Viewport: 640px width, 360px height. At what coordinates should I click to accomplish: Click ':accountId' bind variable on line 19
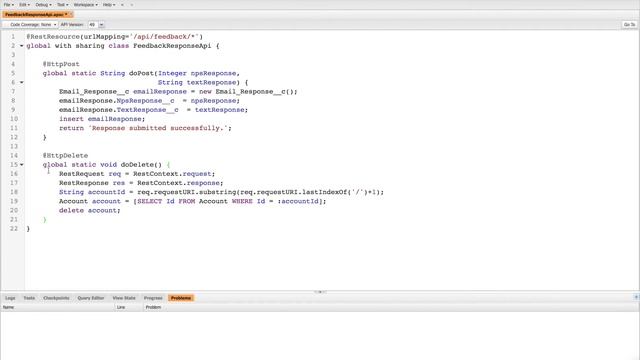(x=298, y=201)
